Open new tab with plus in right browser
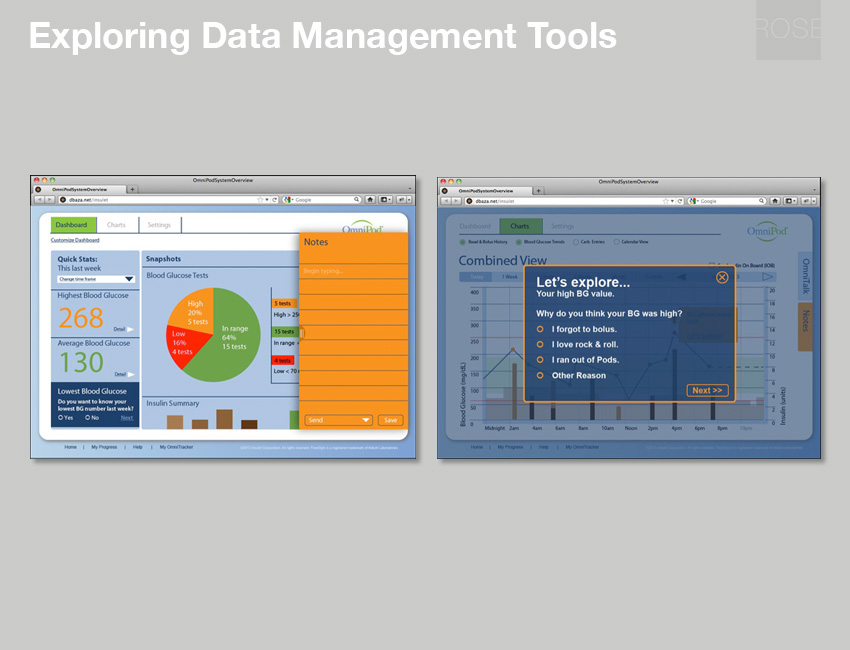 pyautogui.click(x=538, y=191)
